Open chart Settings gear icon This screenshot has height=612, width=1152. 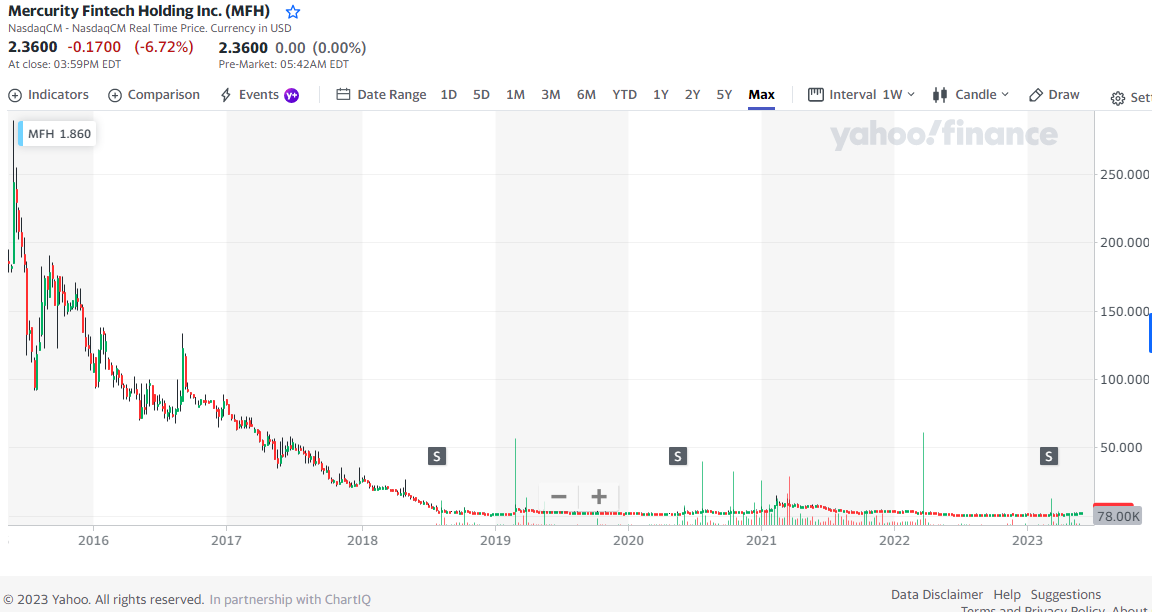[1118, 98]
